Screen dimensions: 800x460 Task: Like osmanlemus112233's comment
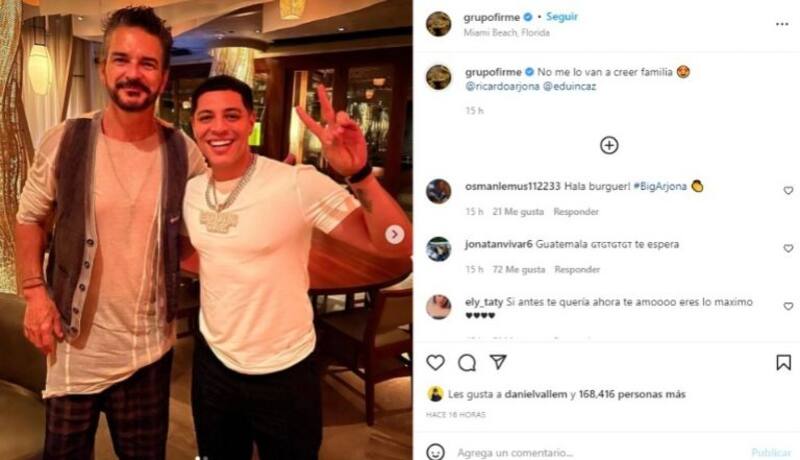pos(788,190)
